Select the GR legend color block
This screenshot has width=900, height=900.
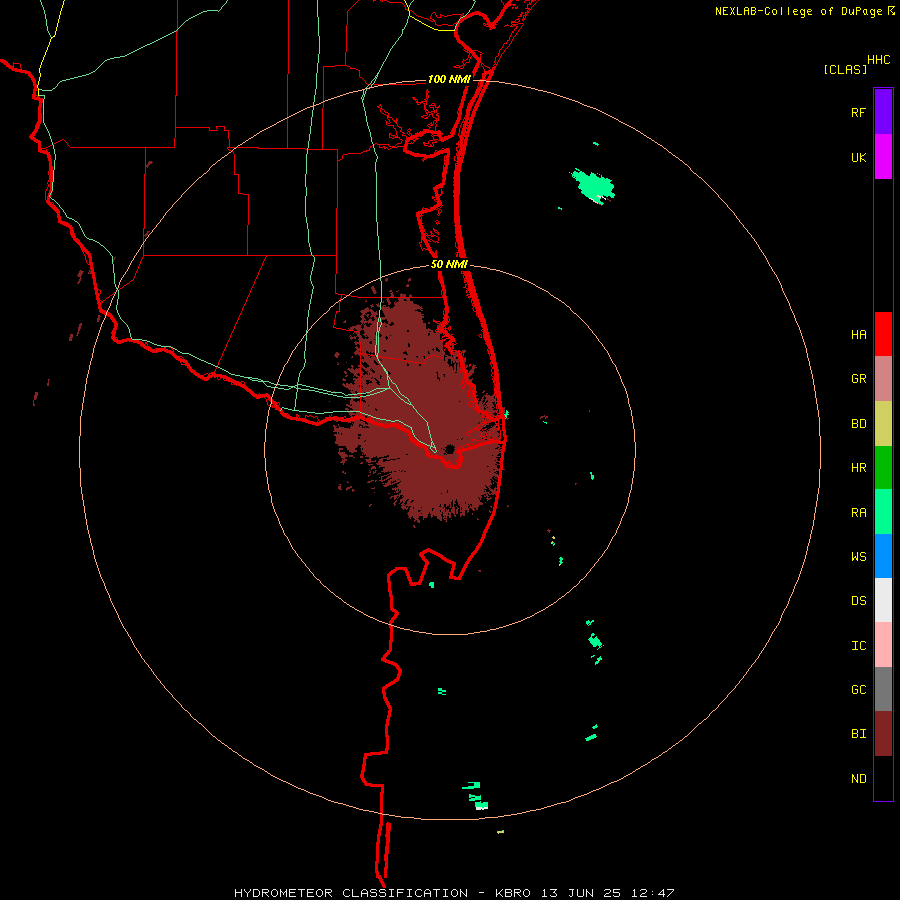[x=883, y=379]
